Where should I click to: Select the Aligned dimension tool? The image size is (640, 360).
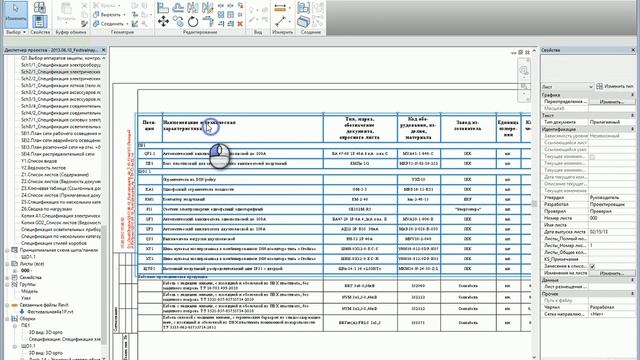click(x=280, y=21)
